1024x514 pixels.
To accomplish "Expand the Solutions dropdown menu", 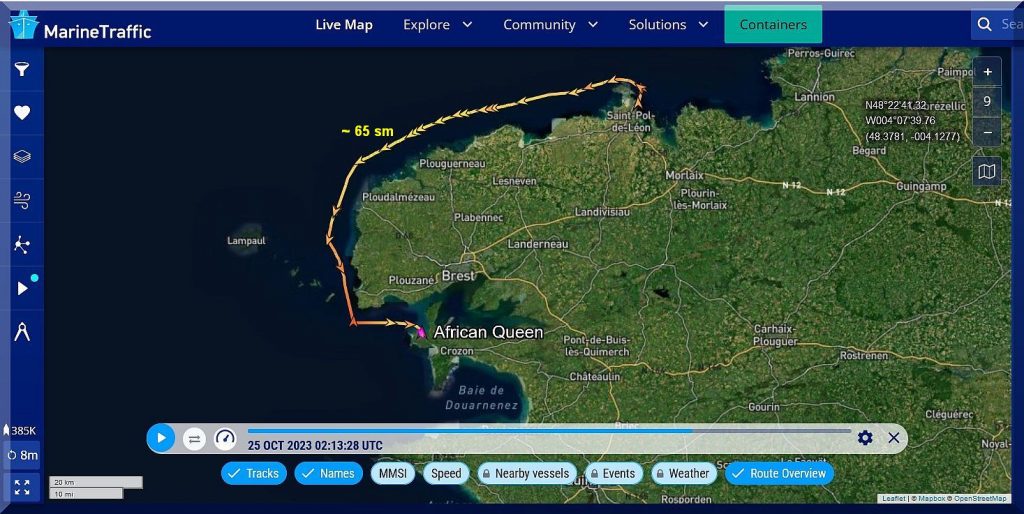I will tap(668, 24).
